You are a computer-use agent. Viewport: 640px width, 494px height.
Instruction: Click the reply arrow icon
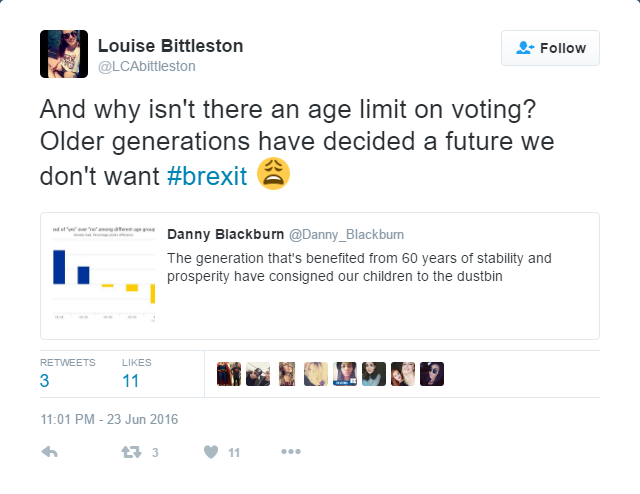click(x=49, y=452)
